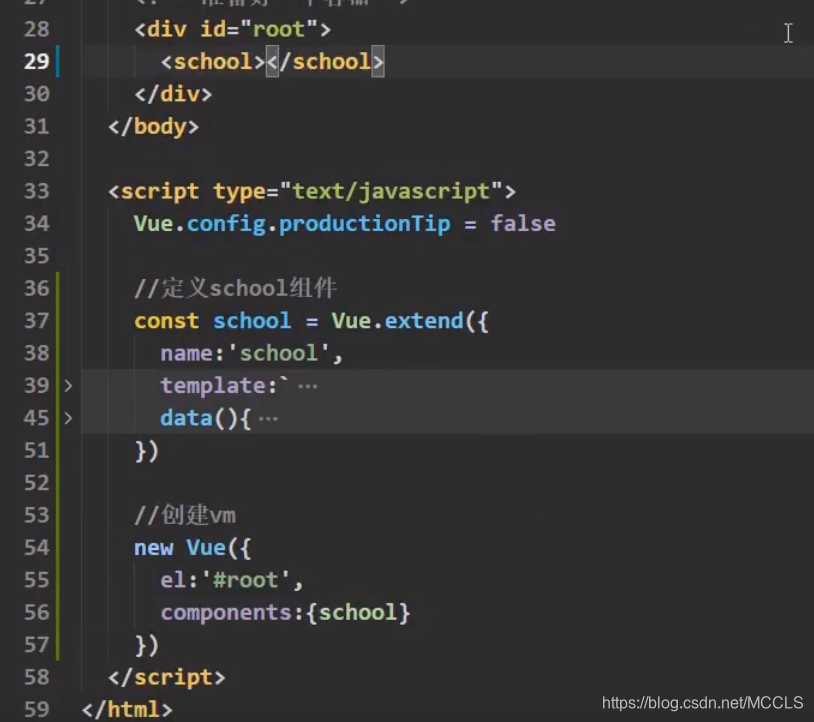Screen dimensions: 814x722
Task: Click line number 54 in the gutter
Action: pos(36,548)
